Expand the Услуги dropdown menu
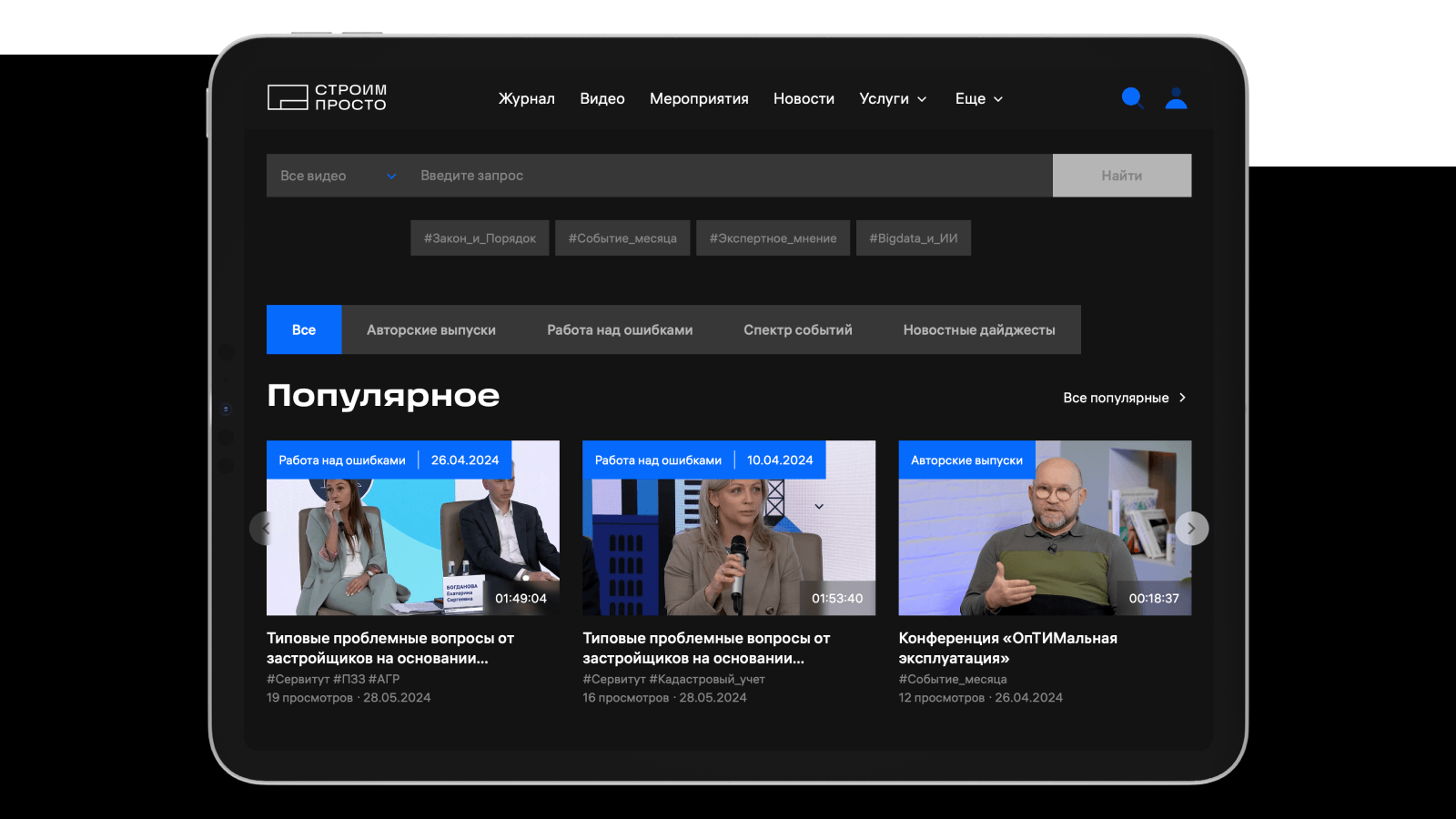 pyautogui.click(x=893, y=99)
